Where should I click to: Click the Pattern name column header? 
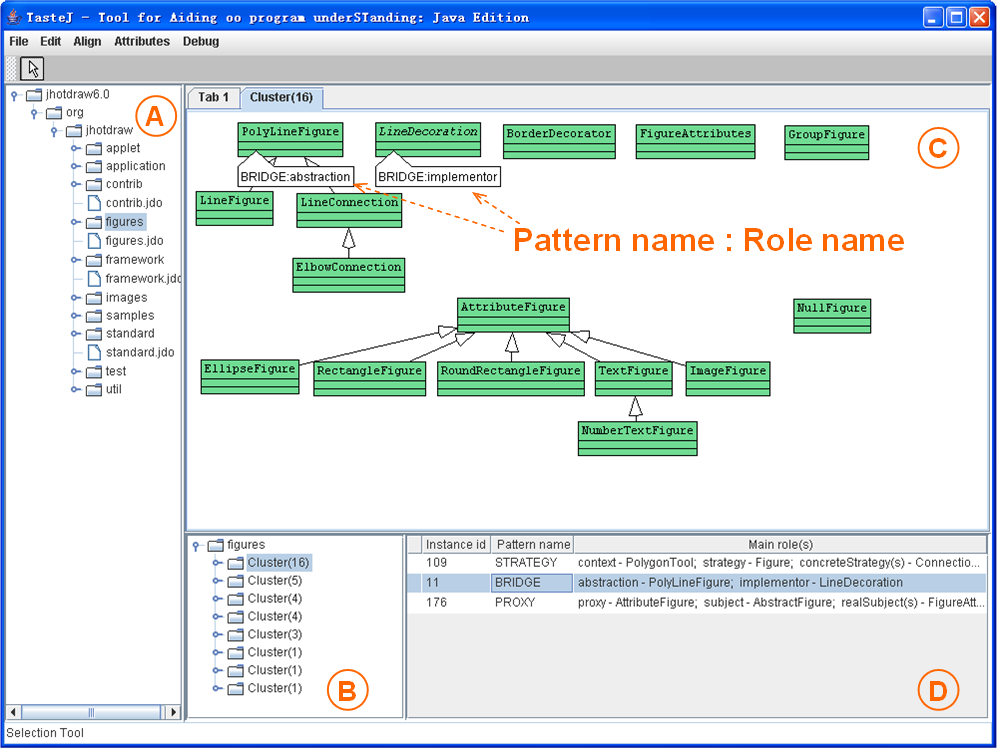coord(533,544)
